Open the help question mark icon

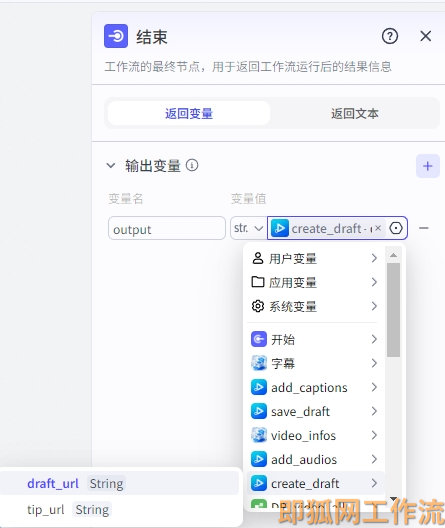click(390, 36)
